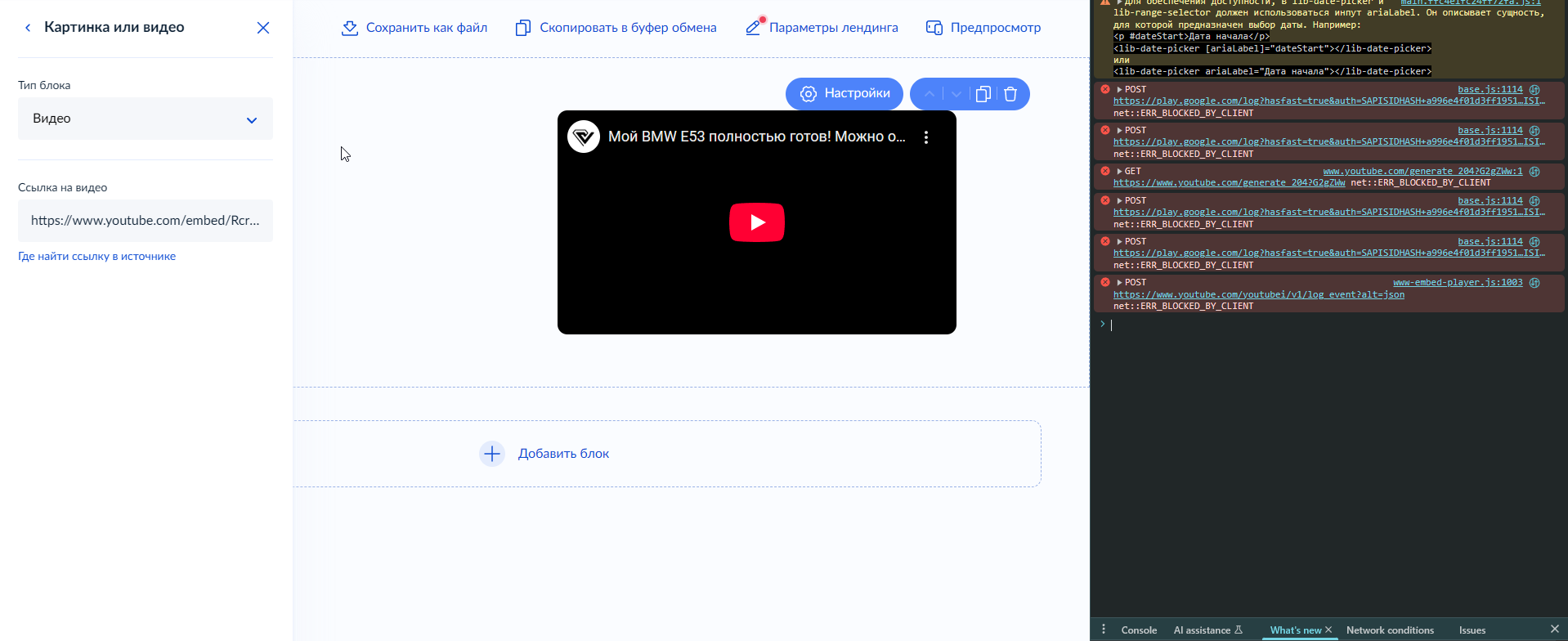The image size is (1568, 641).
Task: Delete the video block with trash icon
Action: point(1010,94)
